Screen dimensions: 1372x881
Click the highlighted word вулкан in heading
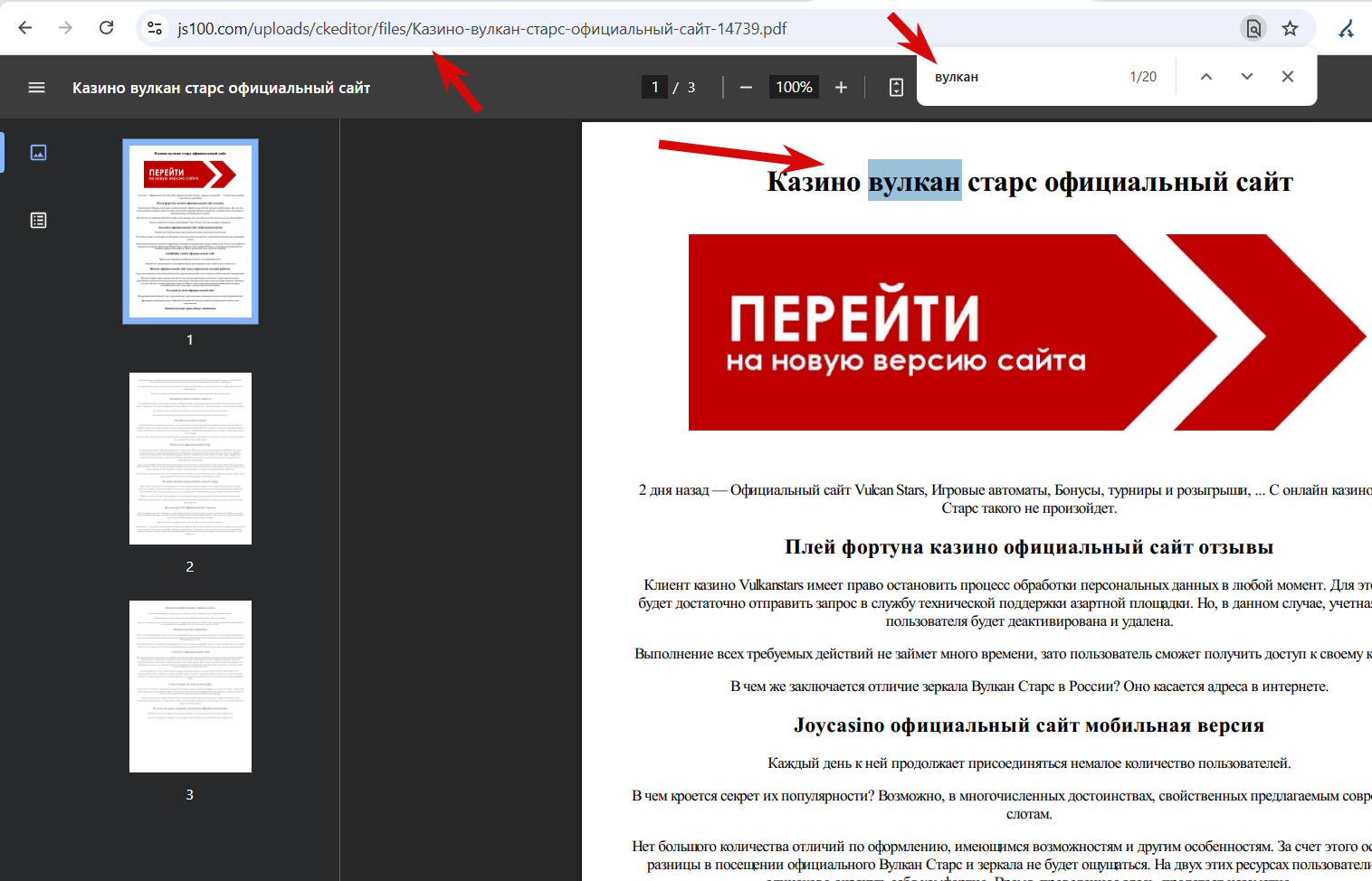tap(914, 181)
